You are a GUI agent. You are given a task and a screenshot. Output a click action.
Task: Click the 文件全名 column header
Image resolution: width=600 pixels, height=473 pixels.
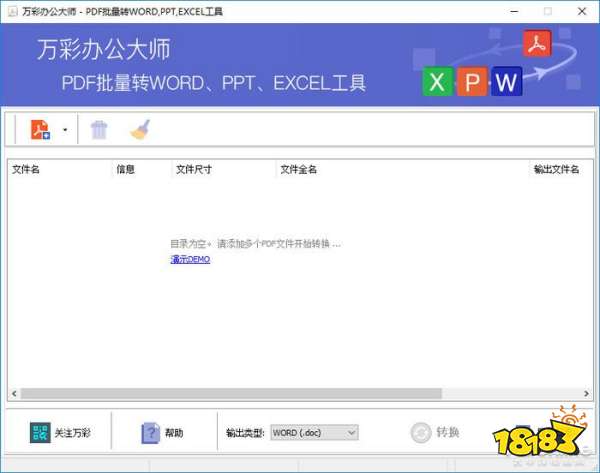click(x=298, y=169)
